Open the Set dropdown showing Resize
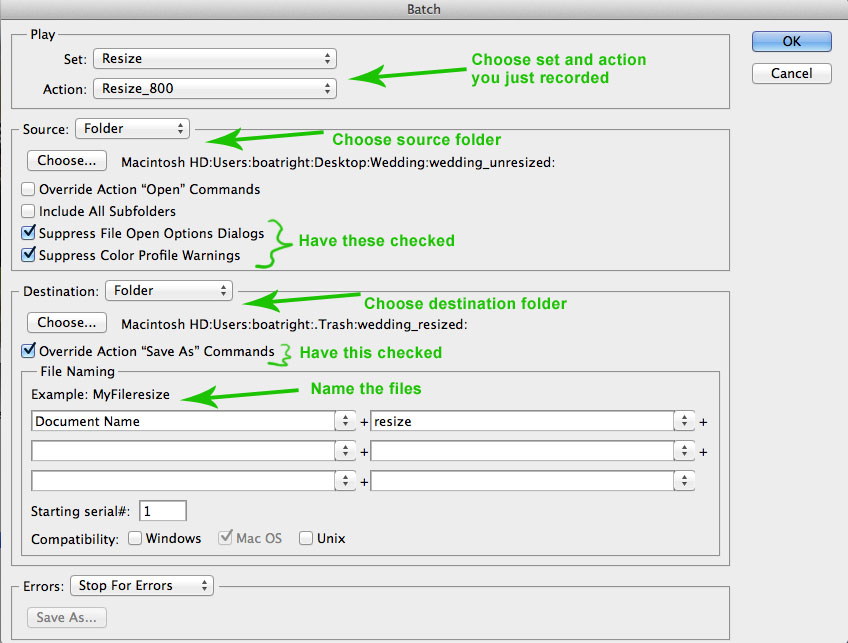Image resolution: width=848 pixels, height=643 pixels. pyautogui.click(x=215, y=58)
